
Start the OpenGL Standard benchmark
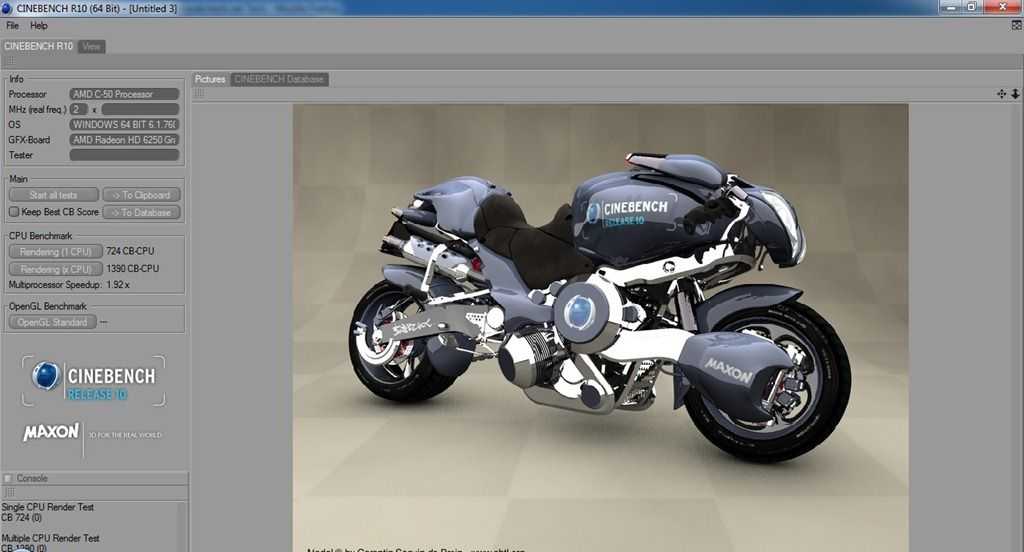52,322
